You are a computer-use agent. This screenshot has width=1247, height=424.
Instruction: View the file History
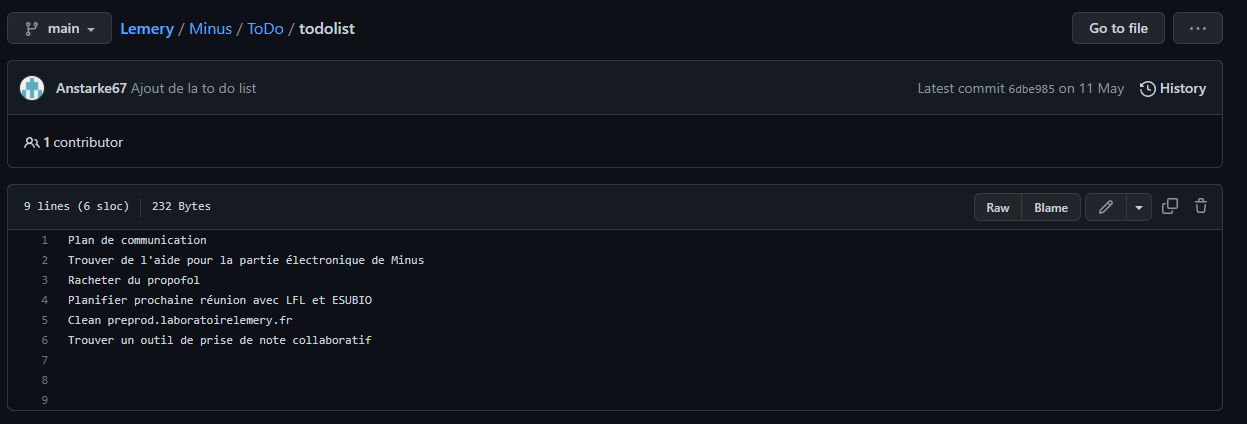(1173, 88)
